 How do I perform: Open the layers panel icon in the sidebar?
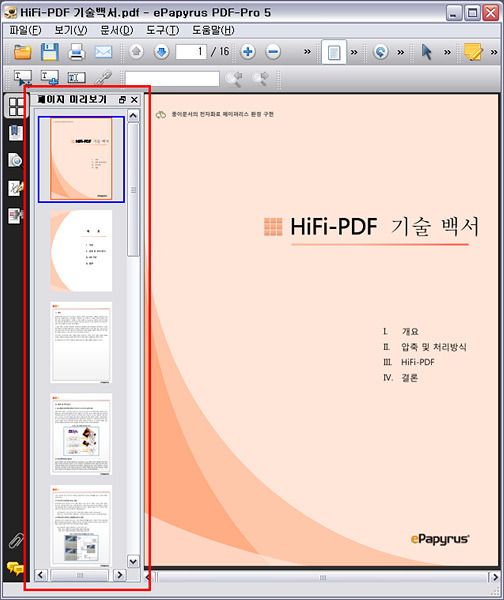pyautogui.click(x=15, y=215)
